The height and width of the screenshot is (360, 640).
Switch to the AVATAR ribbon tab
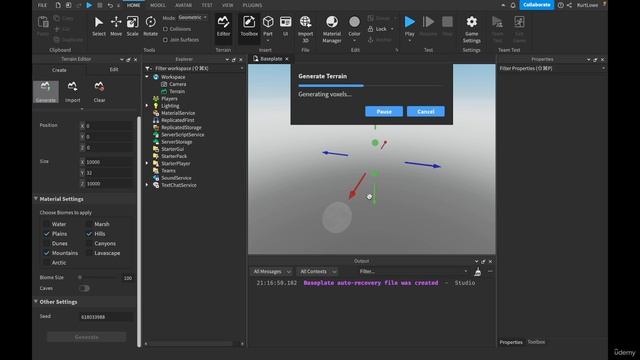[183, 5]
